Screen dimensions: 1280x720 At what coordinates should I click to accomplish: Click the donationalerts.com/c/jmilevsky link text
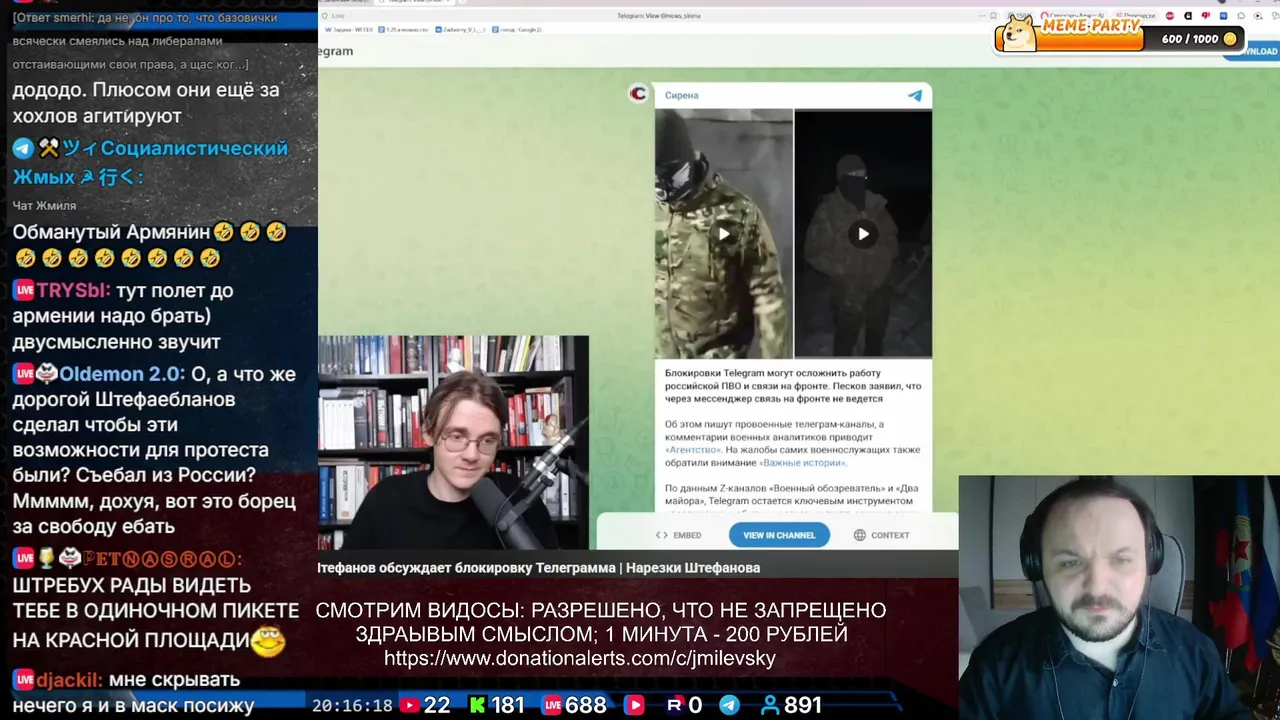tap(580, 658)
